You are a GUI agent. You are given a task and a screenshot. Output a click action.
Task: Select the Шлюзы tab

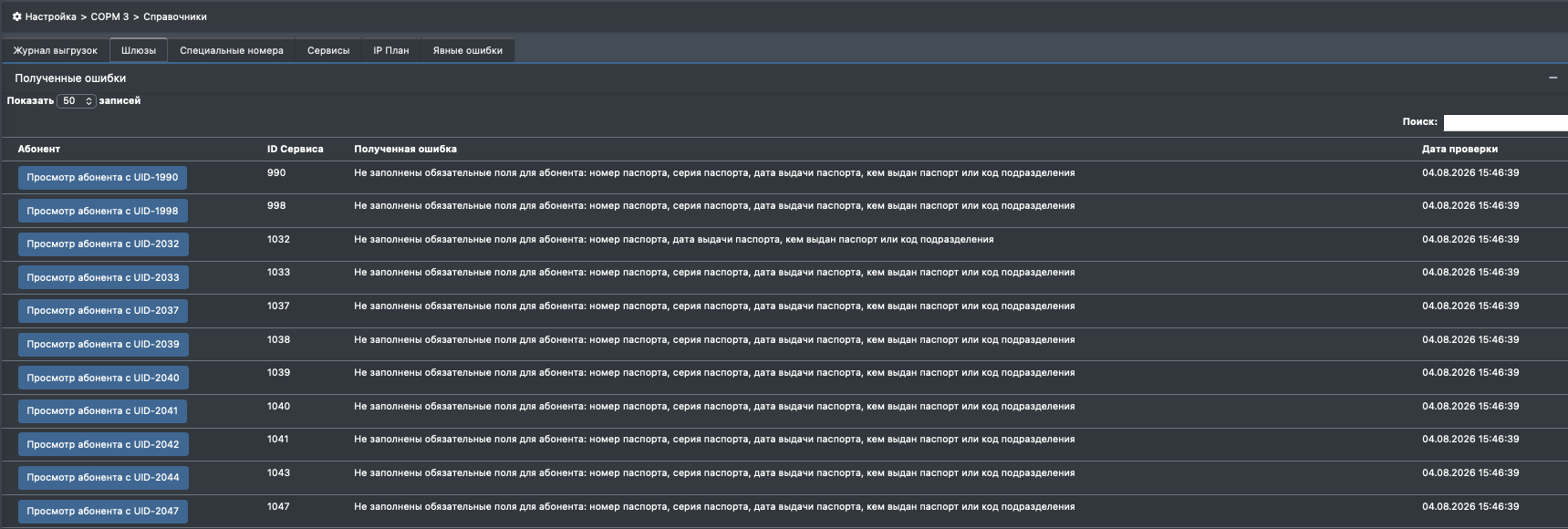(139, 50)
